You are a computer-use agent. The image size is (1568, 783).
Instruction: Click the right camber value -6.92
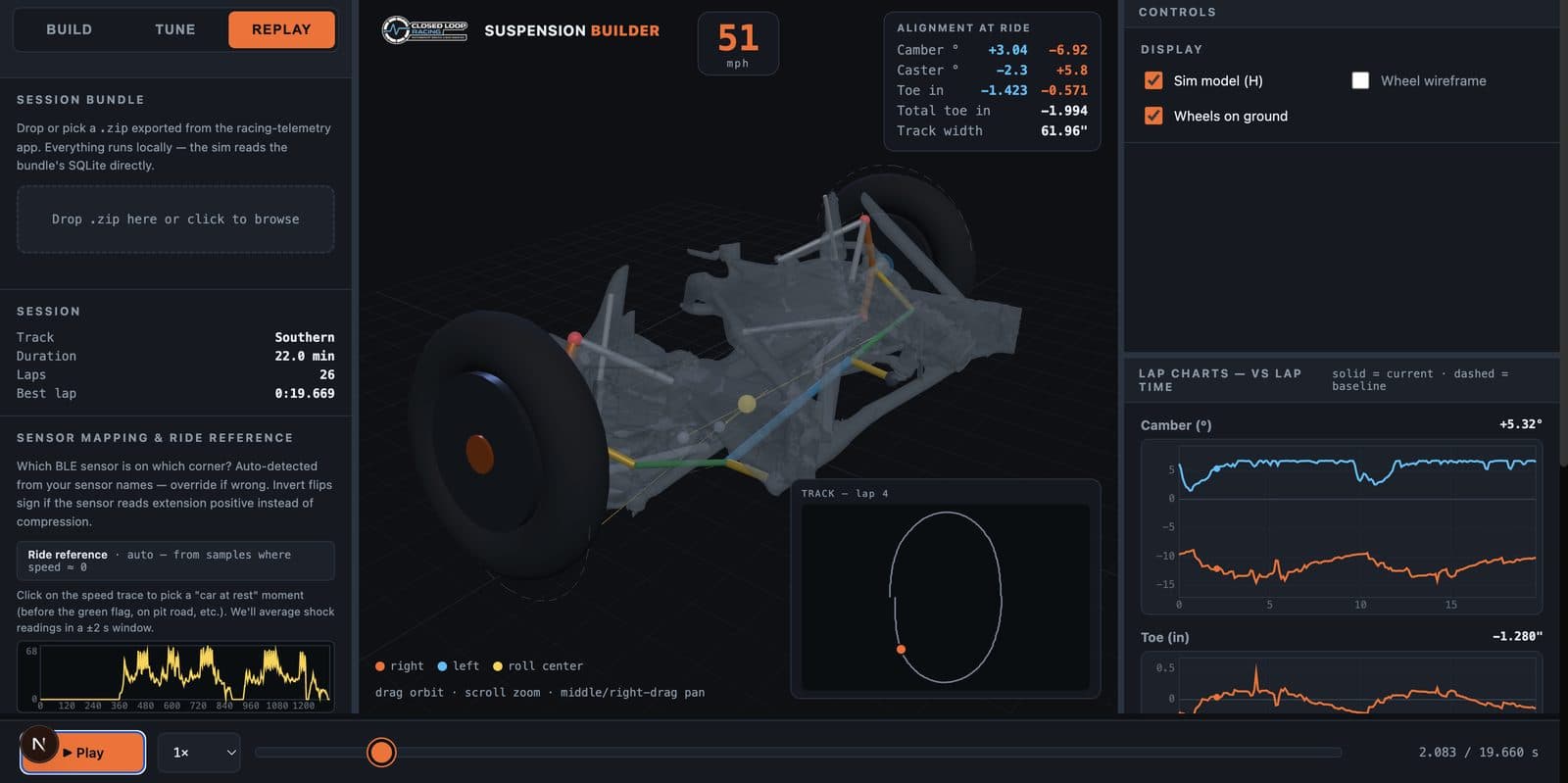click(1067, 50)
